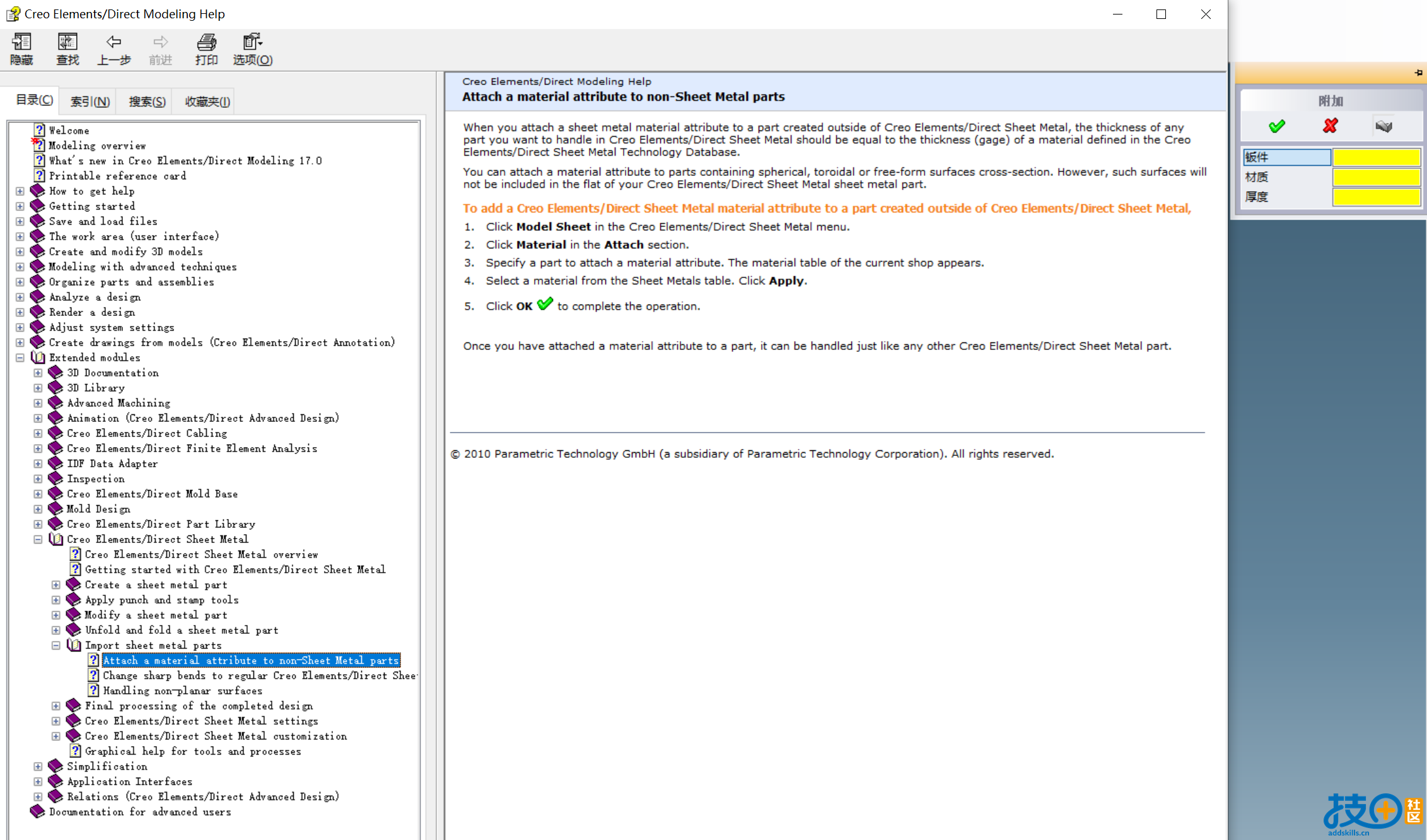This screenshot has height=840, width=1427.
Task: Click the gray preview icon in 附加 panel
Action: coord(1383,126)
